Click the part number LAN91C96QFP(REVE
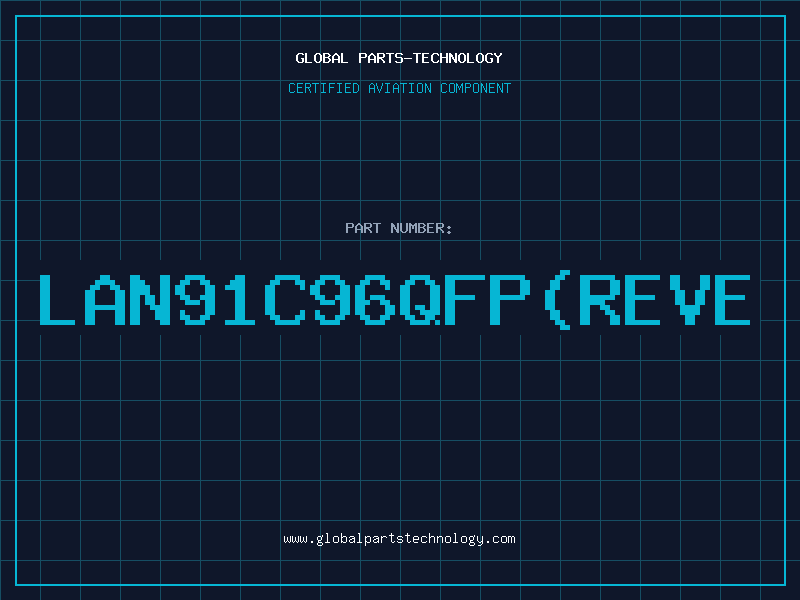This screenshot has width=800, height=600. [x=395, y=301]
